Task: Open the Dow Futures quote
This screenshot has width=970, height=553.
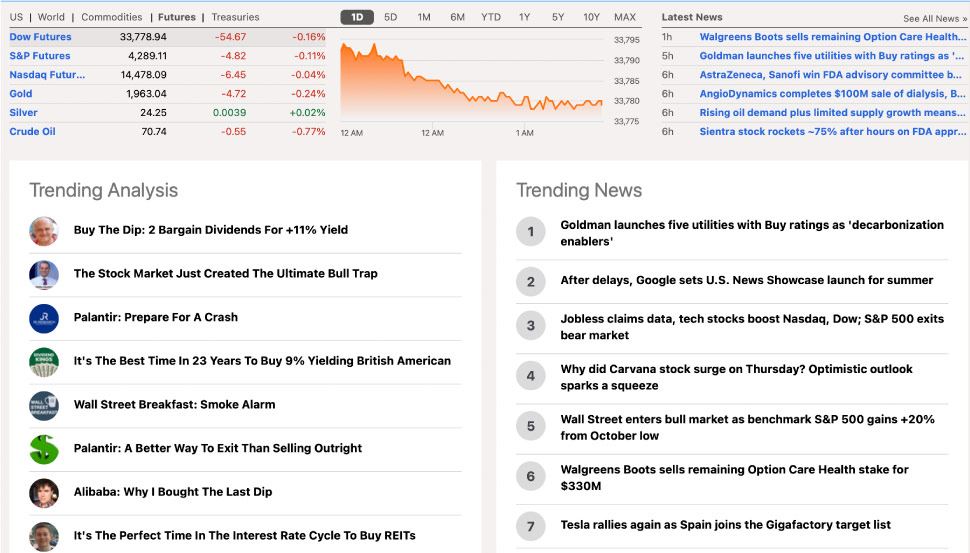Action: point(40,37)
